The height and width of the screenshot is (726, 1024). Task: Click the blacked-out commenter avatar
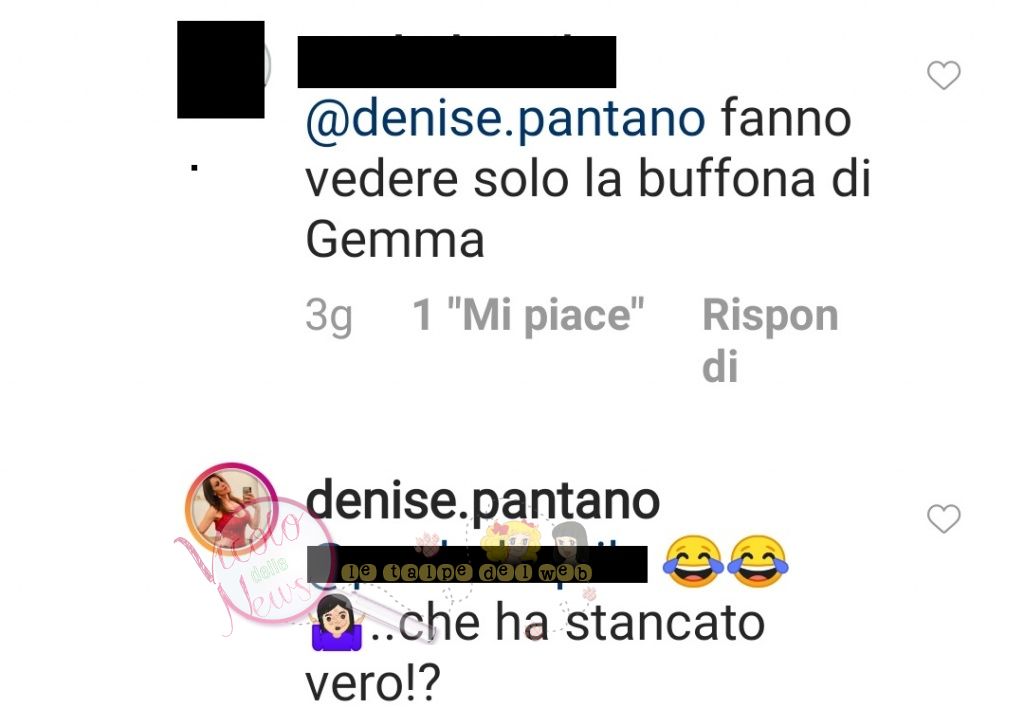pos(221,69)
